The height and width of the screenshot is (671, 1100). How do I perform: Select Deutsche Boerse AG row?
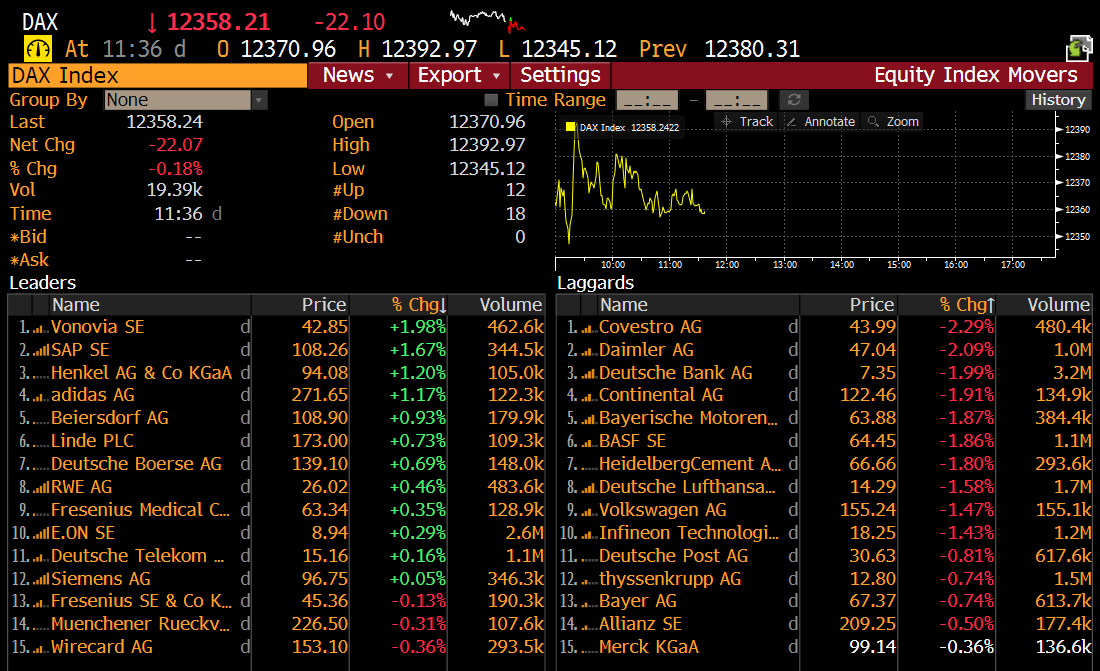point(276,464)
